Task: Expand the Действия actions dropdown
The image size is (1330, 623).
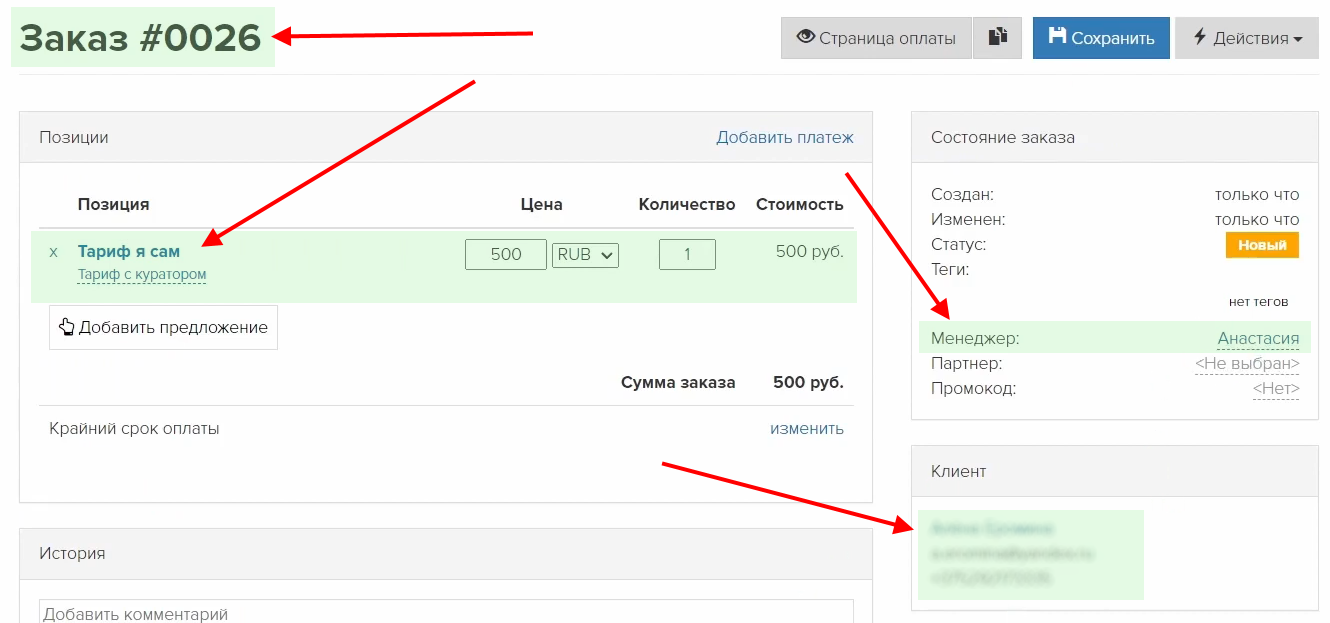Action: coord(1246,38)
